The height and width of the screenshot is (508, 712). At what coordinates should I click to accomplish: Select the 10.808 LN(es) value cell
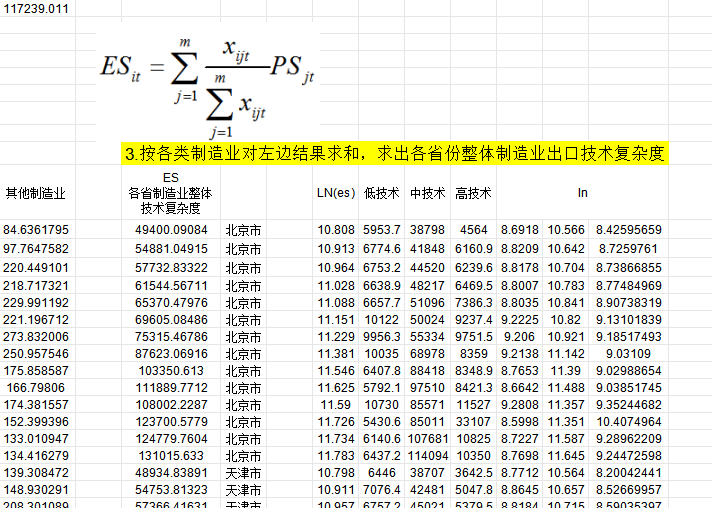coord(335,230)
